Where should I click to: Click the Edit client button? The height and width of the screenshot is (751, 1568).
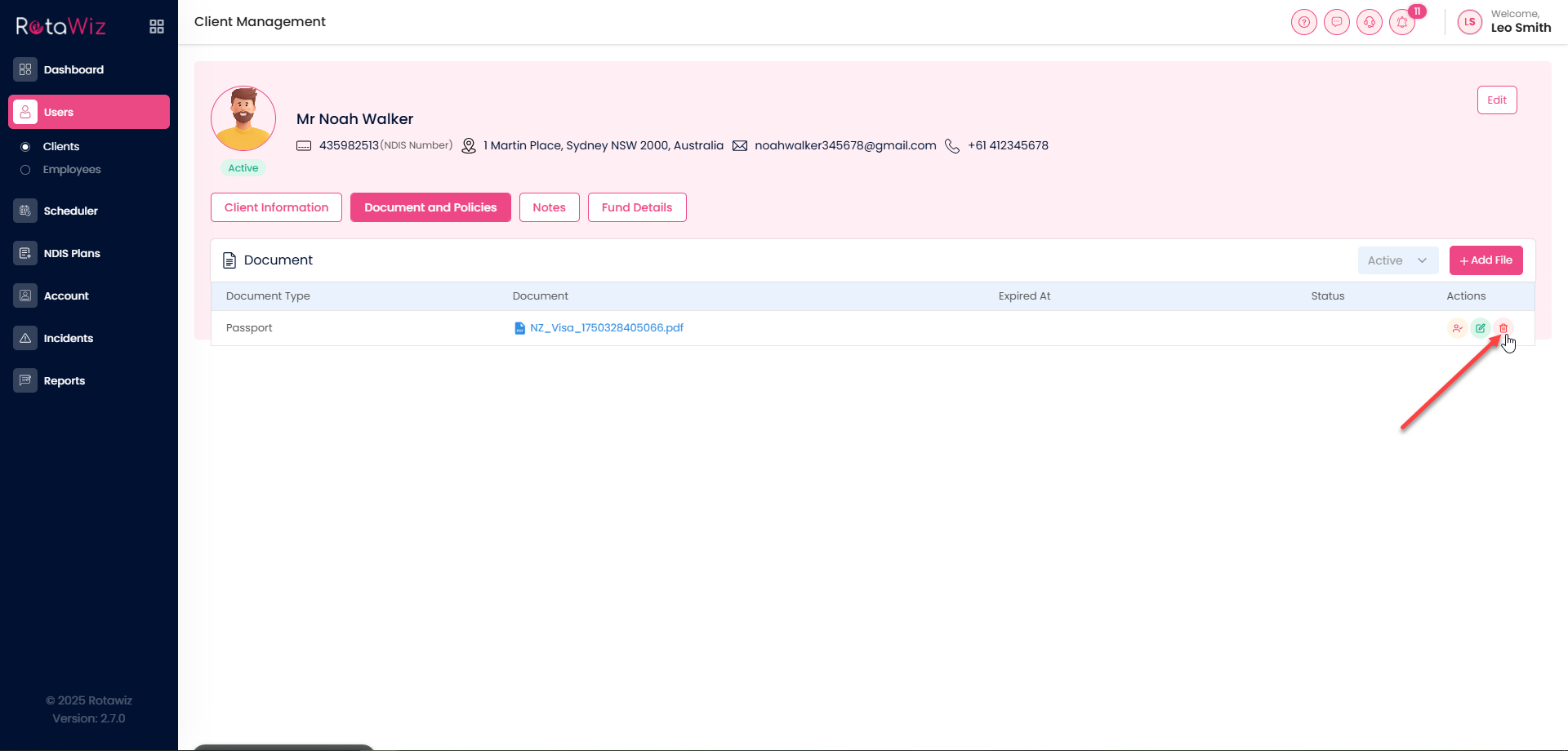pos(1496,100)
